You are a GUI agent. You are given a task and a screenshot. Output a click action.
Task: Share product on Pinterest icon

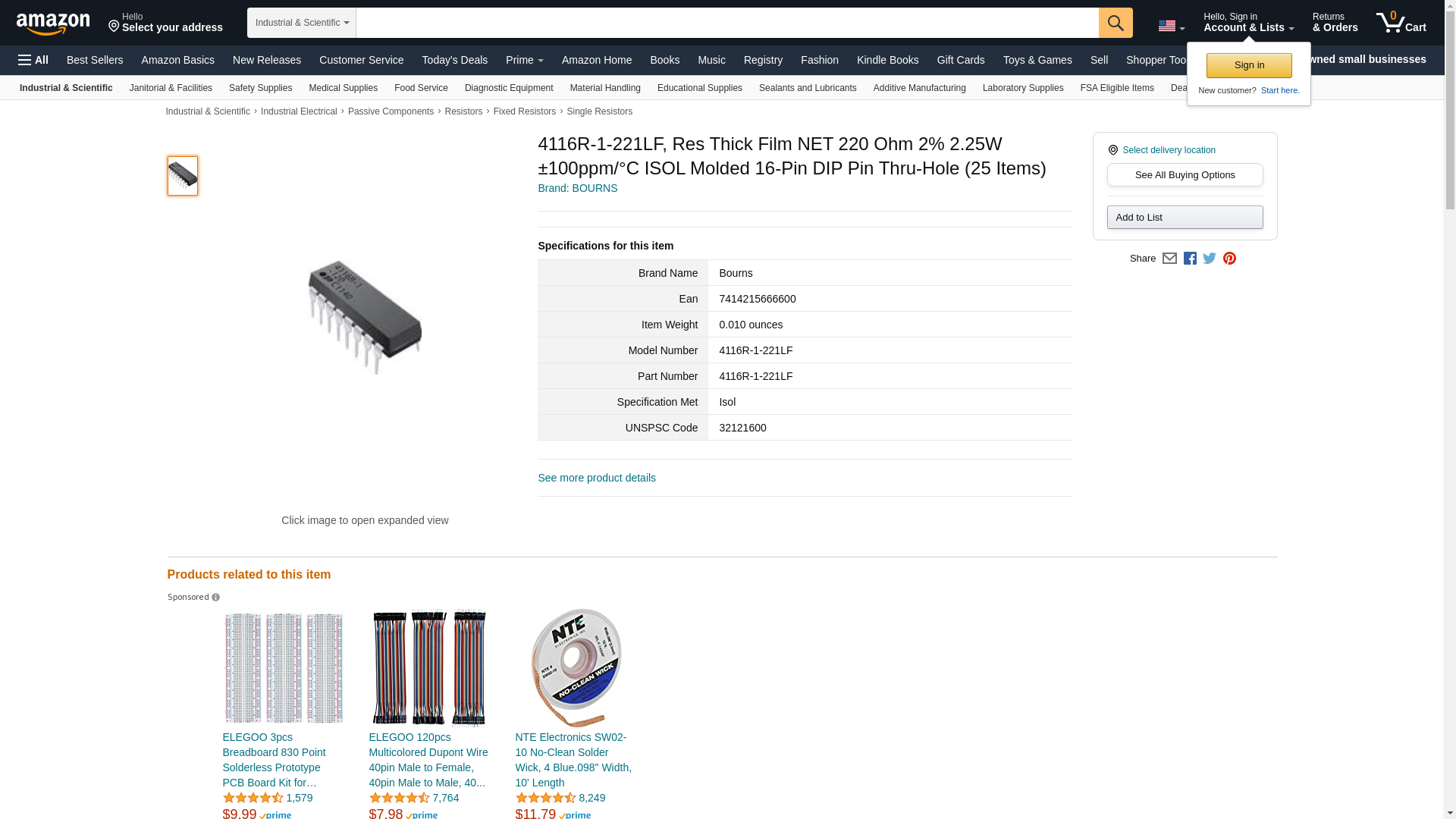1229,259
